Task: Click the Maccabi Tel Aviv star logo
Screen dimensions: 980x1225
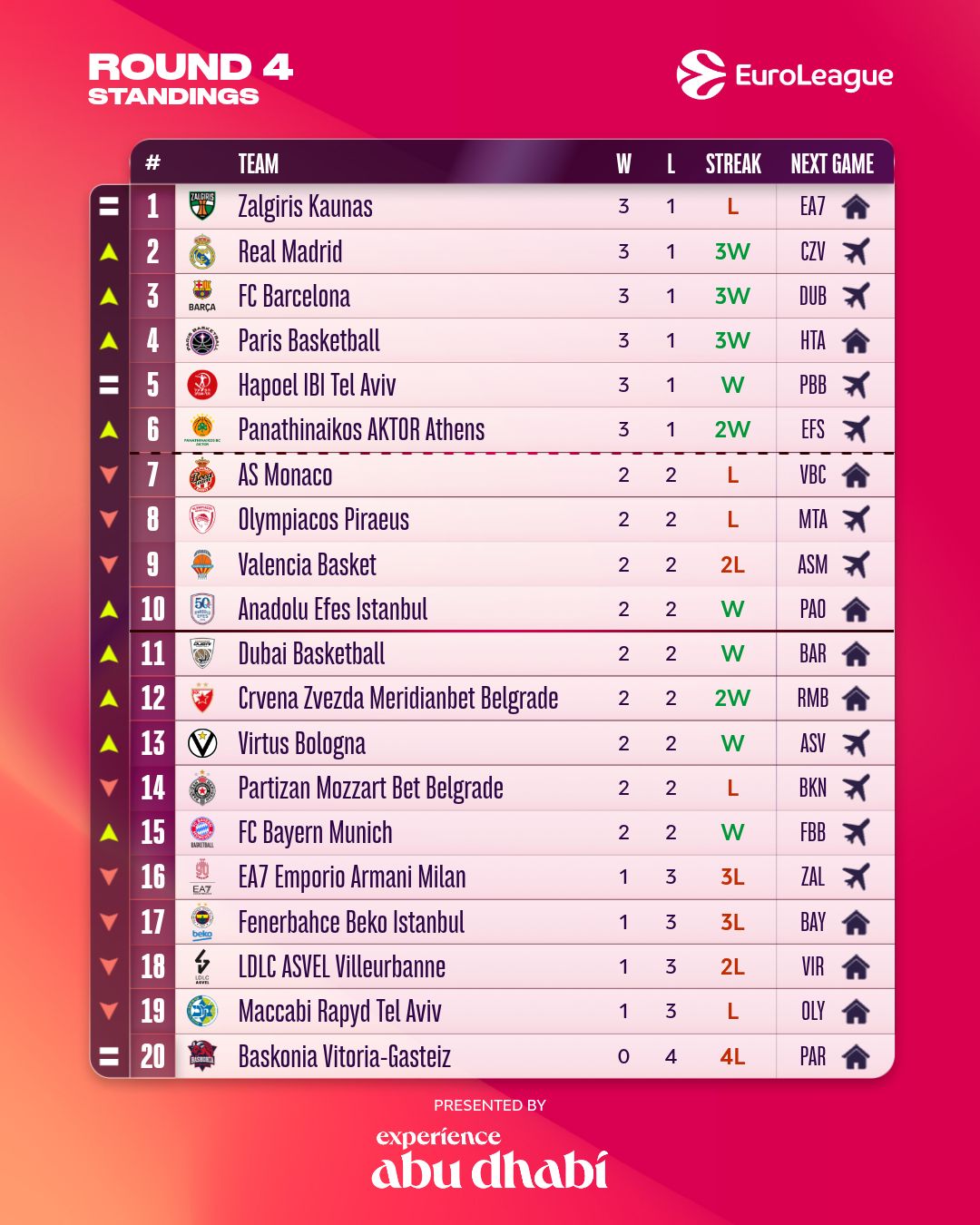Action: click(x=202, y=1011)
